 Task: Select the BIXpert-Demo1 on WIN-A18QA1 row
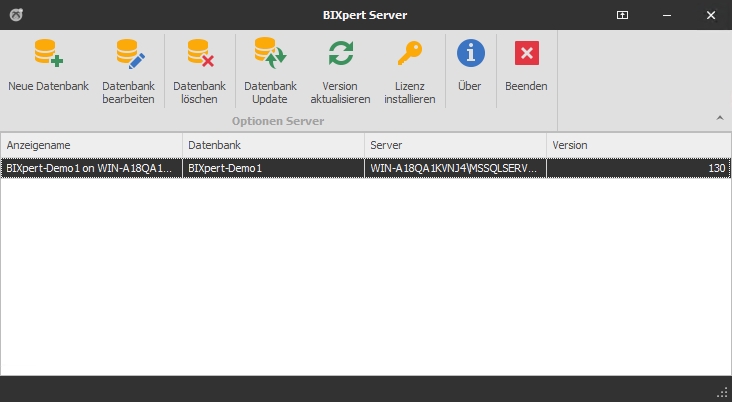point(91,168)
